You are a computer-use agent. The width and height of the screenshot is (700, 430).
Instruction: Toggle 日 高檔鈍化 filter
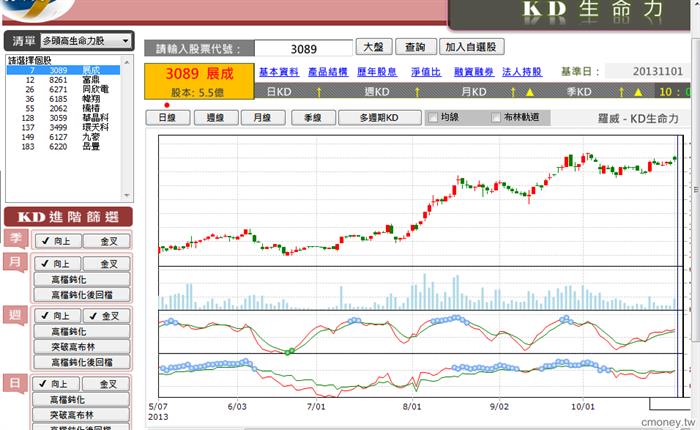click(x=81, y=400)
